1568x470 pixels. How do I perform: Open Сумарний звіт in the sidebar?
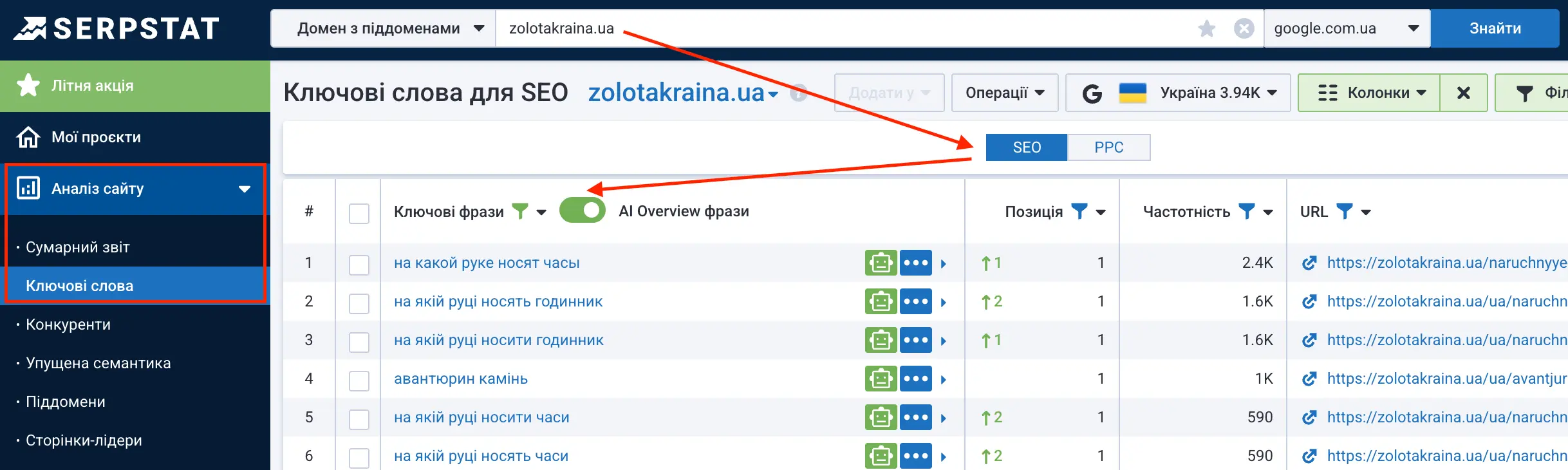click(x=78, y=247)
